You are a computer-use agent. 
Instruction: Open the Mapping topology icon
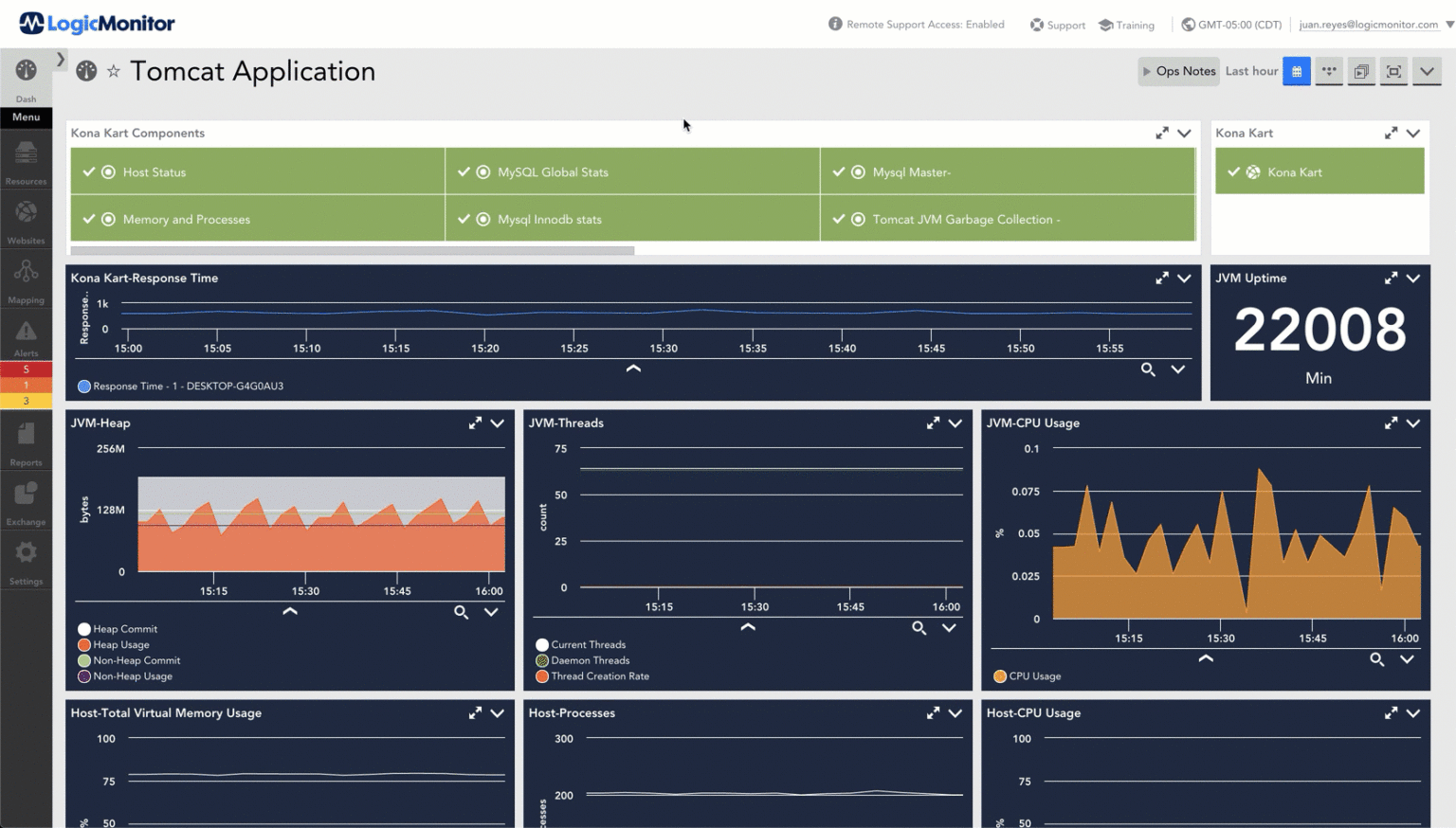26,273
